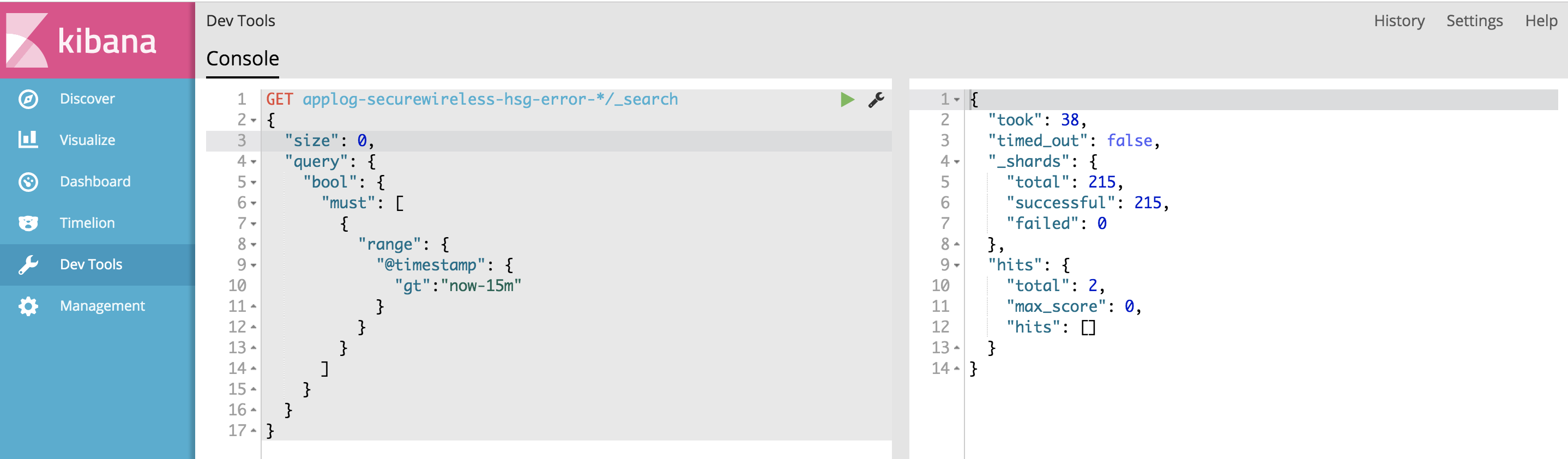Open Discover via compass icon
Screen dimensions: 1568x459
28,99
